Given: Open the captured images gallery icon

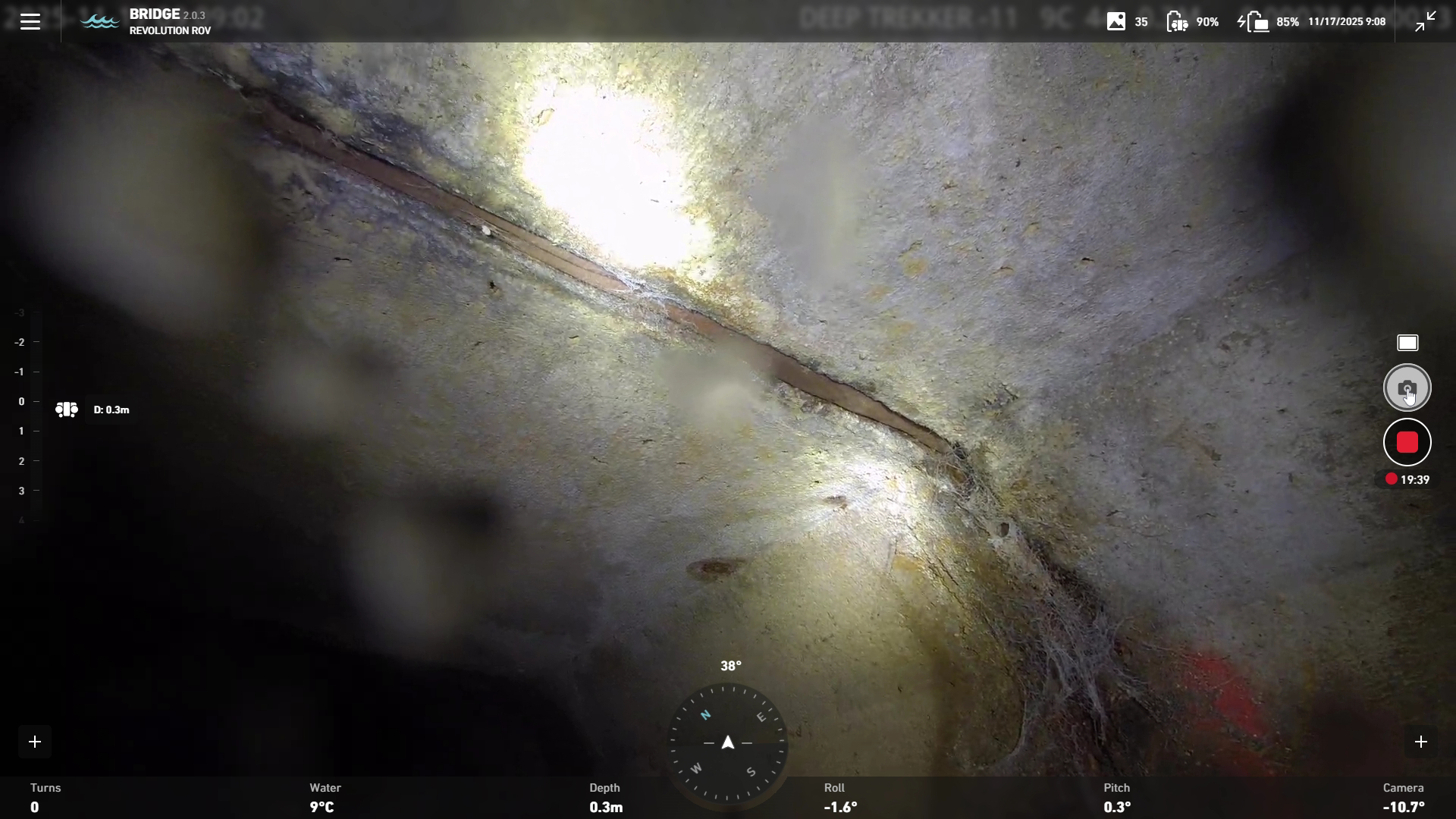Looking at the screenshot, I should pyautogui.click(x=1116, y=21).
